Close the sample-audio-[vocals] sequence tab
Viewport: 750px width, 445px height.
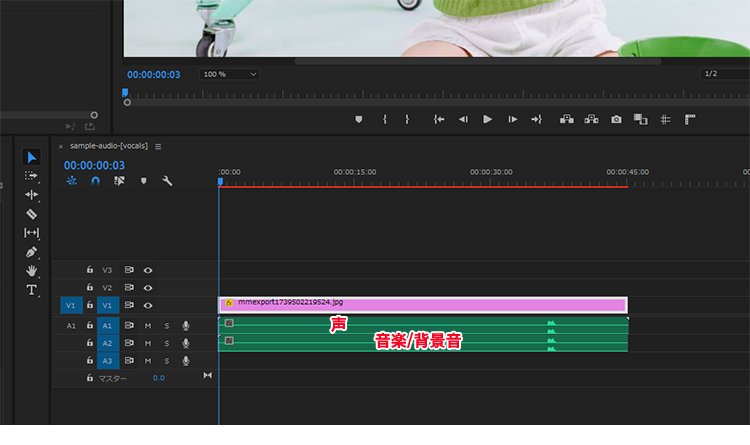pyautogui.click(x=61, y=147)
